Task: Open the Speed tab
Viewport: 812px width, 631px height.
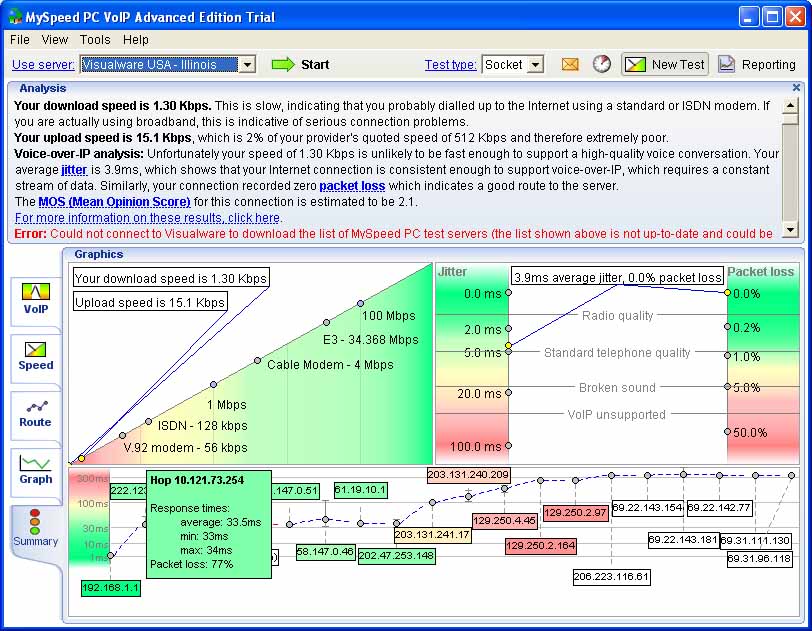Action: tap(35, 357)
